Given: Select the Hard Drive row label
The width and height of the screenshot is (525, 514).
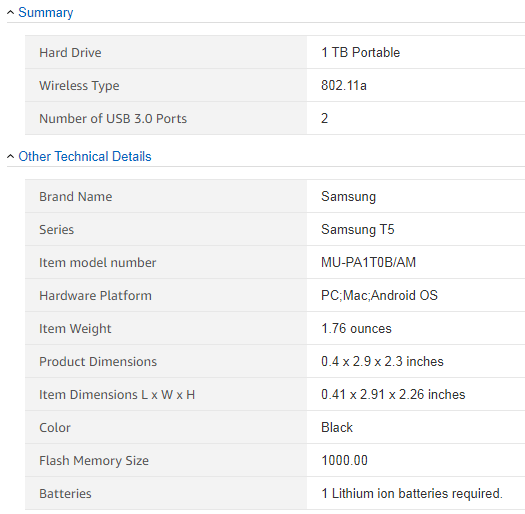Looking at the screenshot, I should click(70, 53).
